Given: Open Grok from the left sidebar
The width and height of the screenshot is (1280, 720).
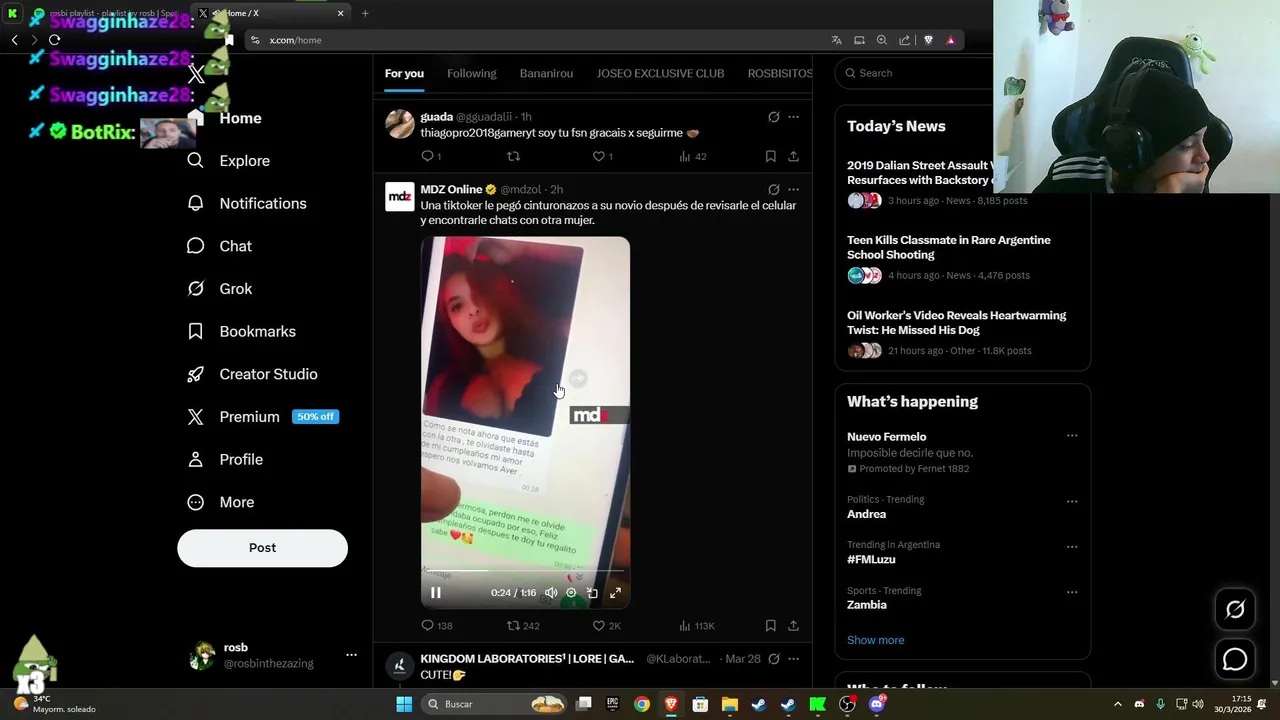Looking at the screenshot, I should click(220, 289).
